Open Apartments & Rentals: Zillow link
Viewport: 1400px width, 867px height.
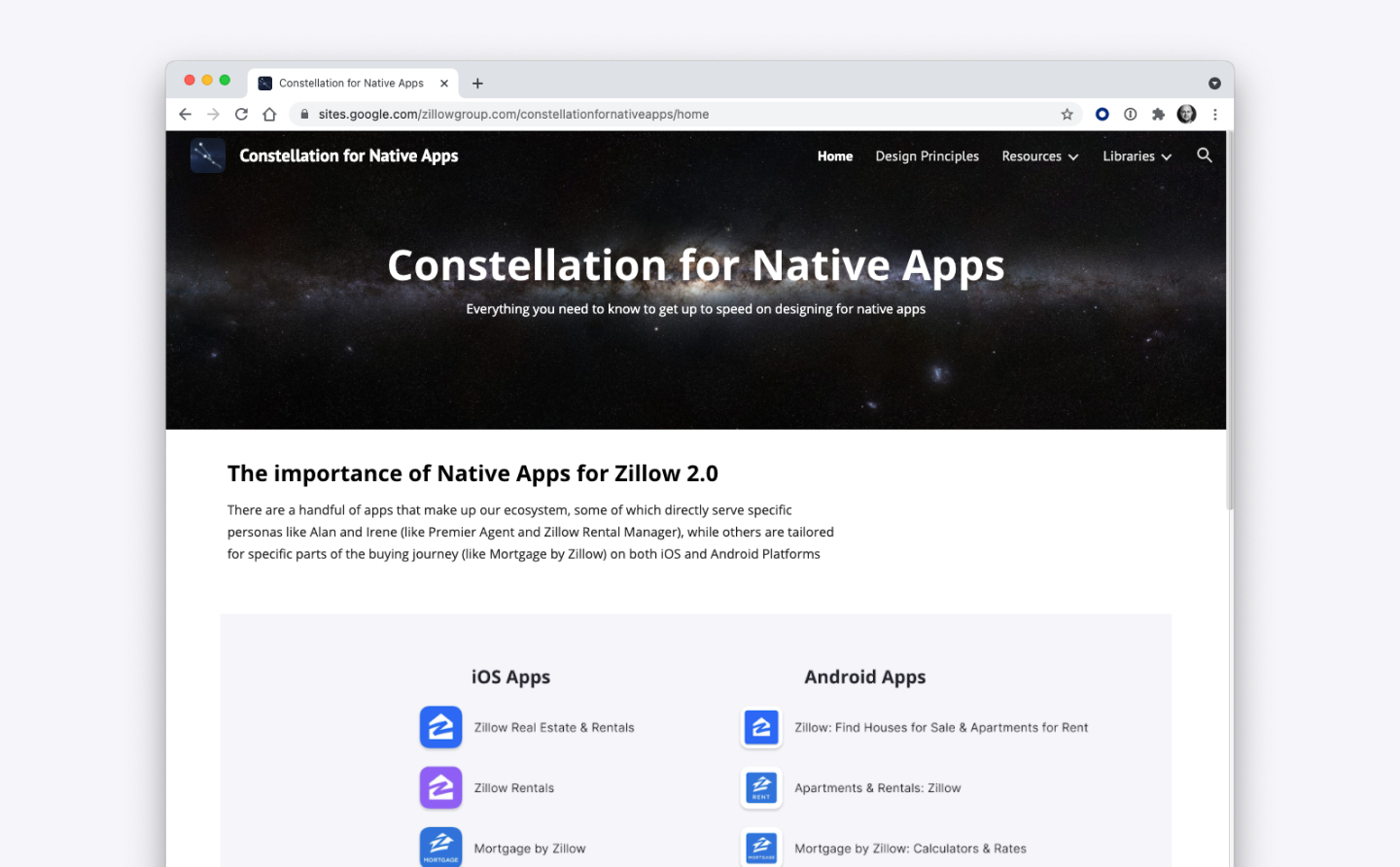(x=877, y=788)
